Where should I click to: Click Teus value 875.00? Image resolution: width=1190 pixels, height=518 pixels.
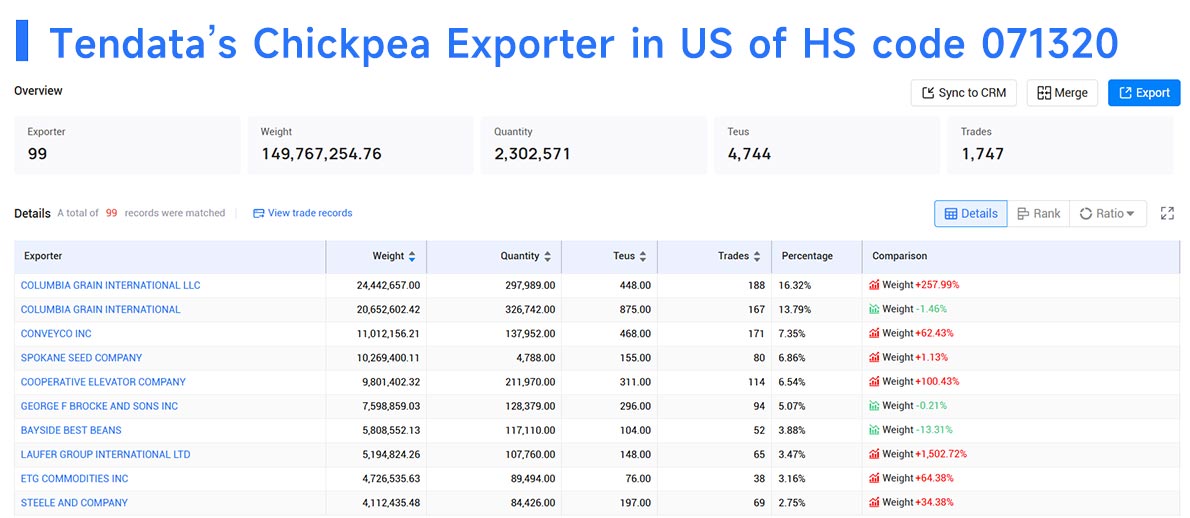tap(634, 309)
